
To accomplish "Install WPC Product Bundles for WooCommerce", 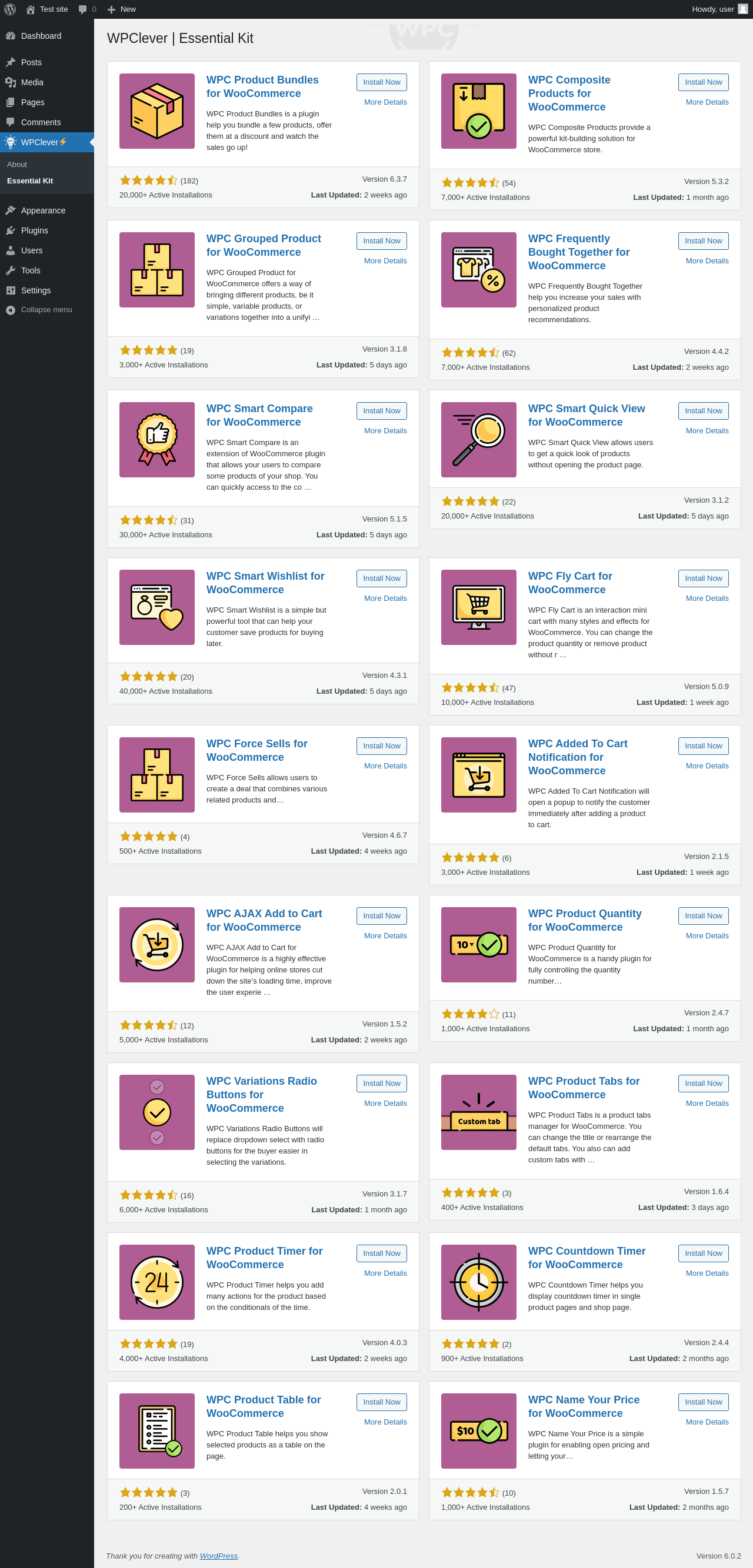I will tap(382, 82).
